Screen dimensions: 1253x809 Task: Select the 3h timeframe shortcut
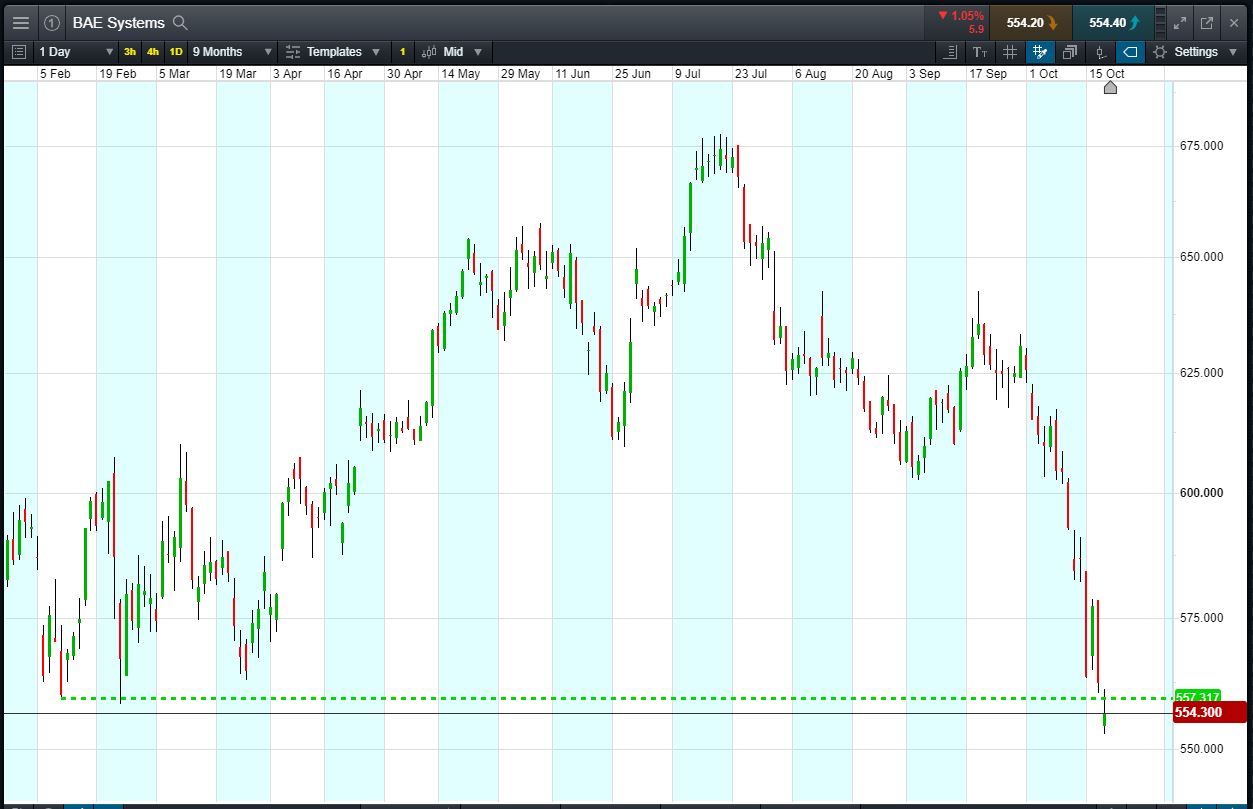130,52
